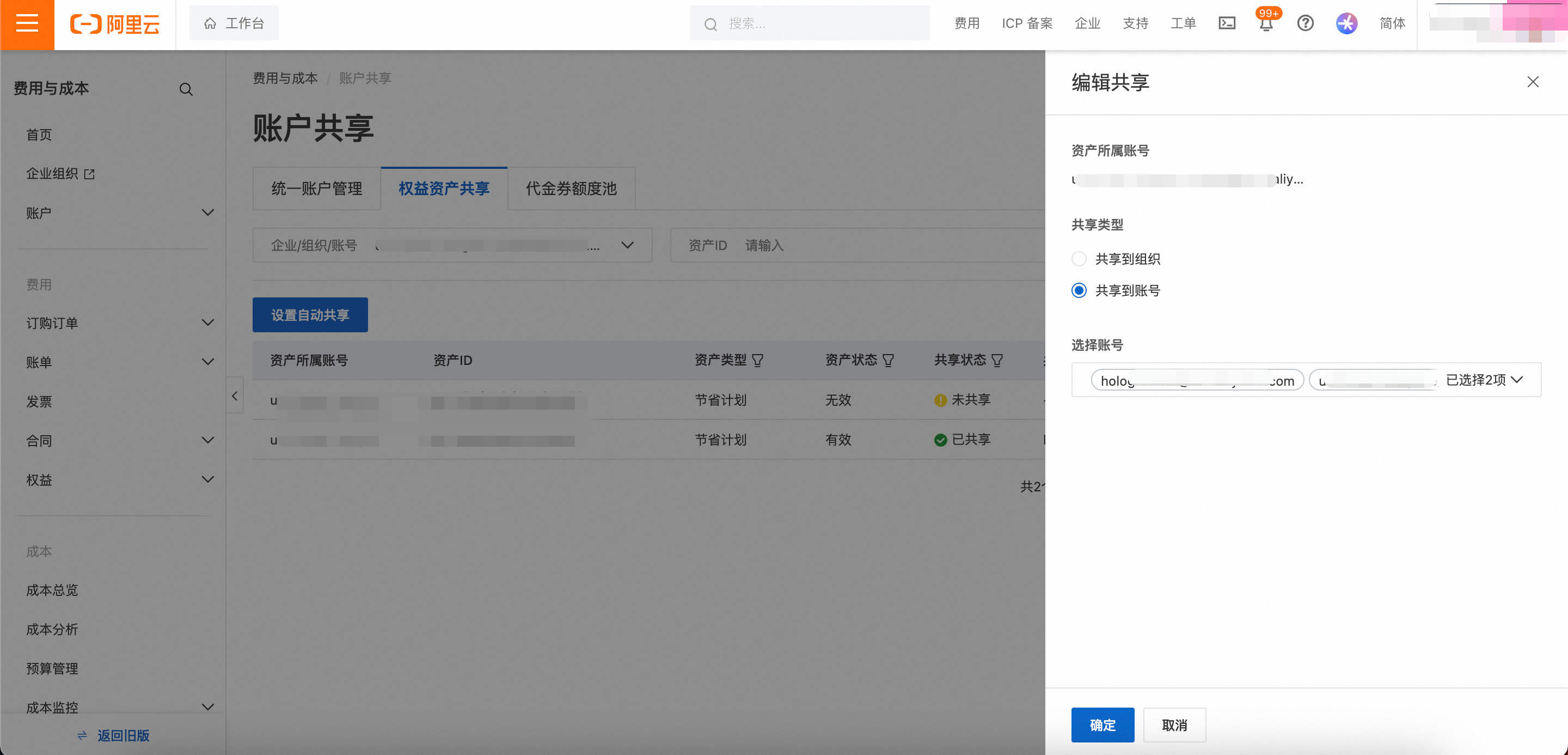This screenshot has height=755, width=1568.
Task: Open the notifications bell
Action: (1265, 25)
